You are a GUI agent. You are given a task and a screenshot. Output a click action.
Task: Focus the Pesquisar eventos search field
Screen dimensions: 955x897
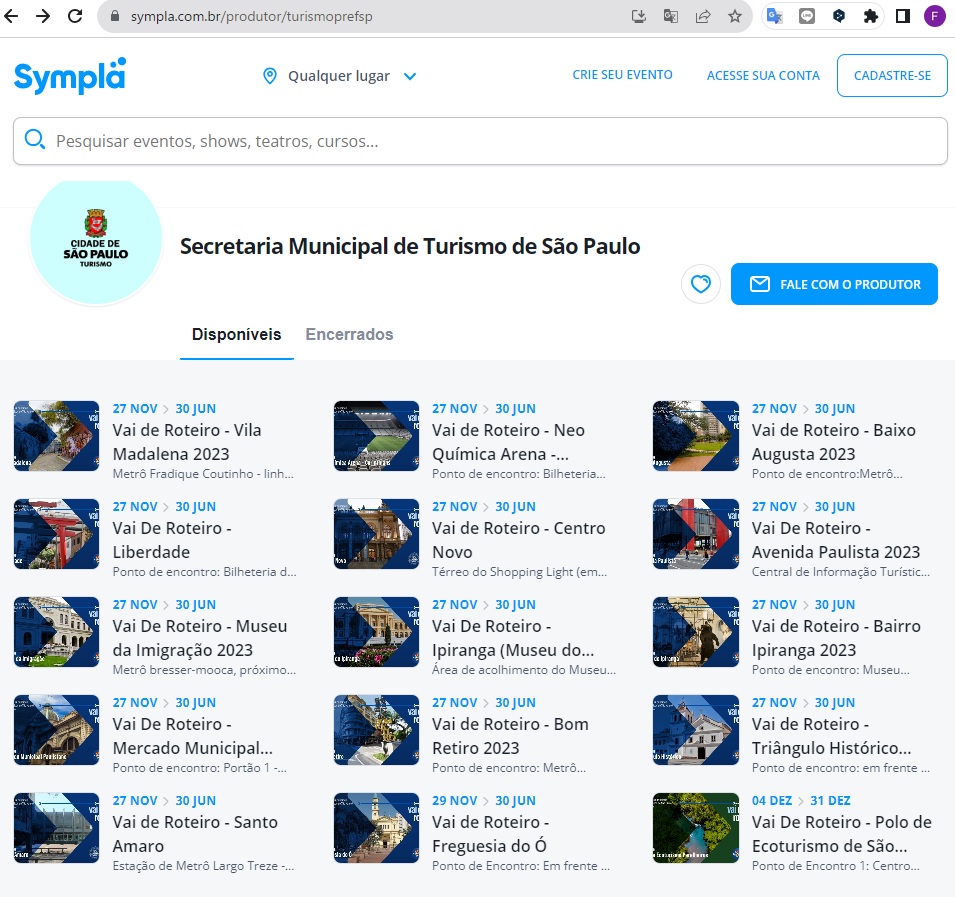(481, 141)
